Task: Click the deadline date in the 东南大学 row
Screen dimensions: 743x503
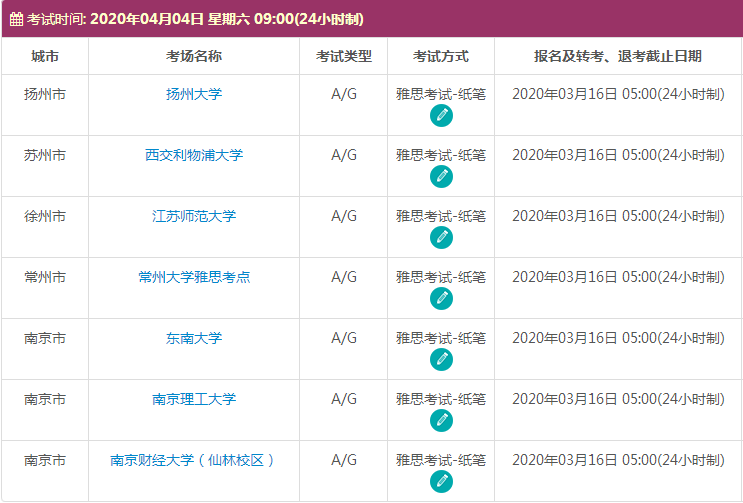Action: coord(618,338)
